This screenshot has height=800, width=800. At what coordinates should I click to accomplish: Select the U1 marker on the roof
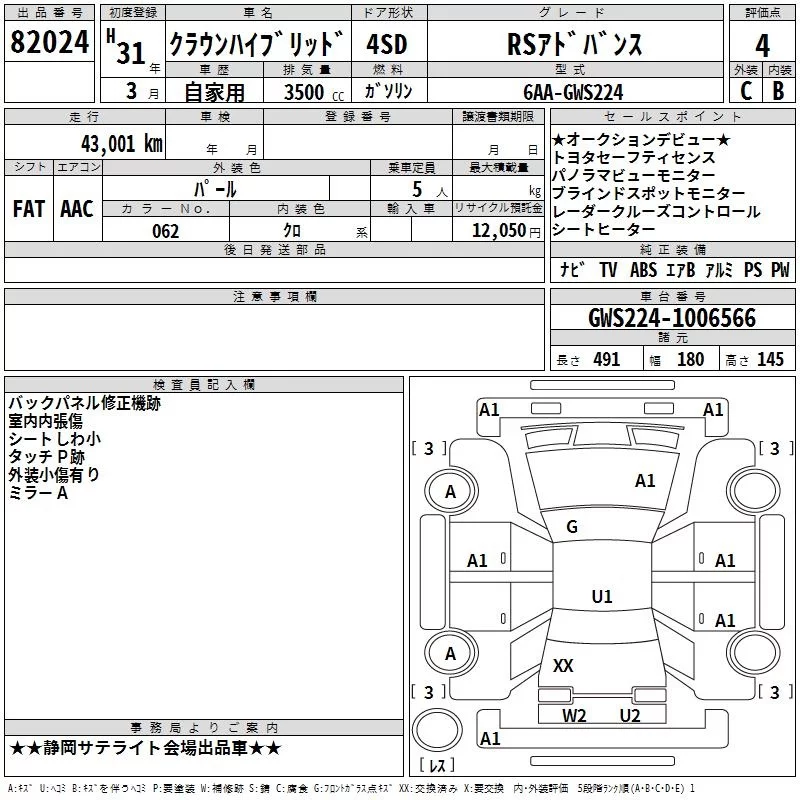(x=601, y=597)
